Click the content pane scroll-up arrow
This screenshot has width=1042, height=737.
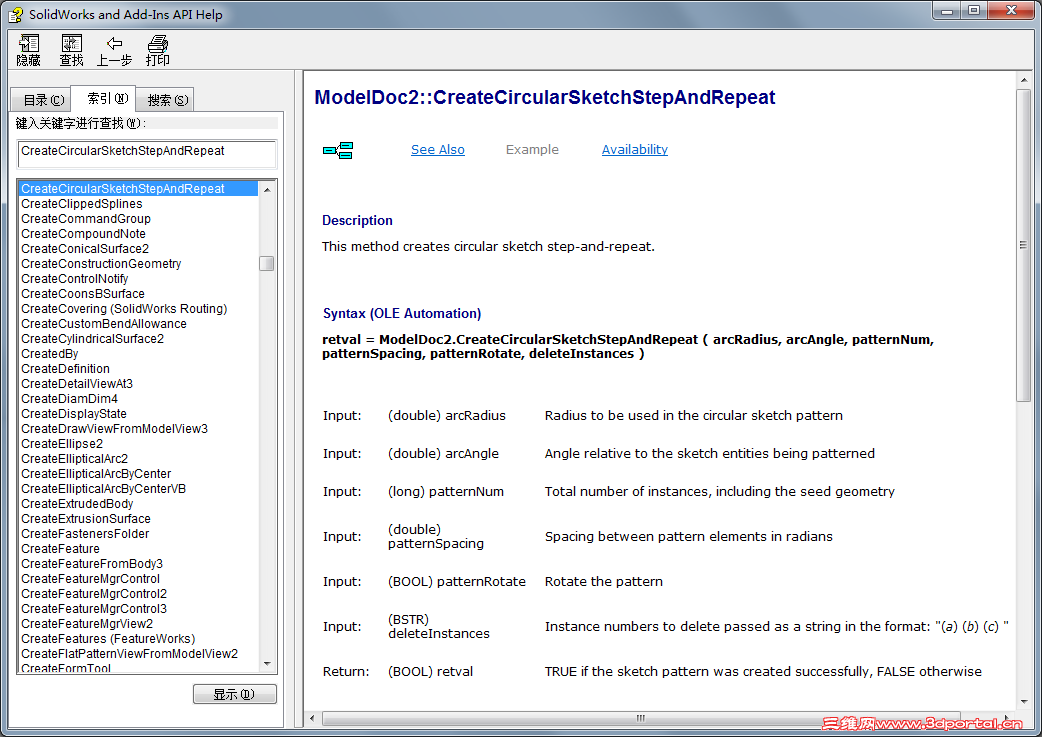pos(1023,80)
